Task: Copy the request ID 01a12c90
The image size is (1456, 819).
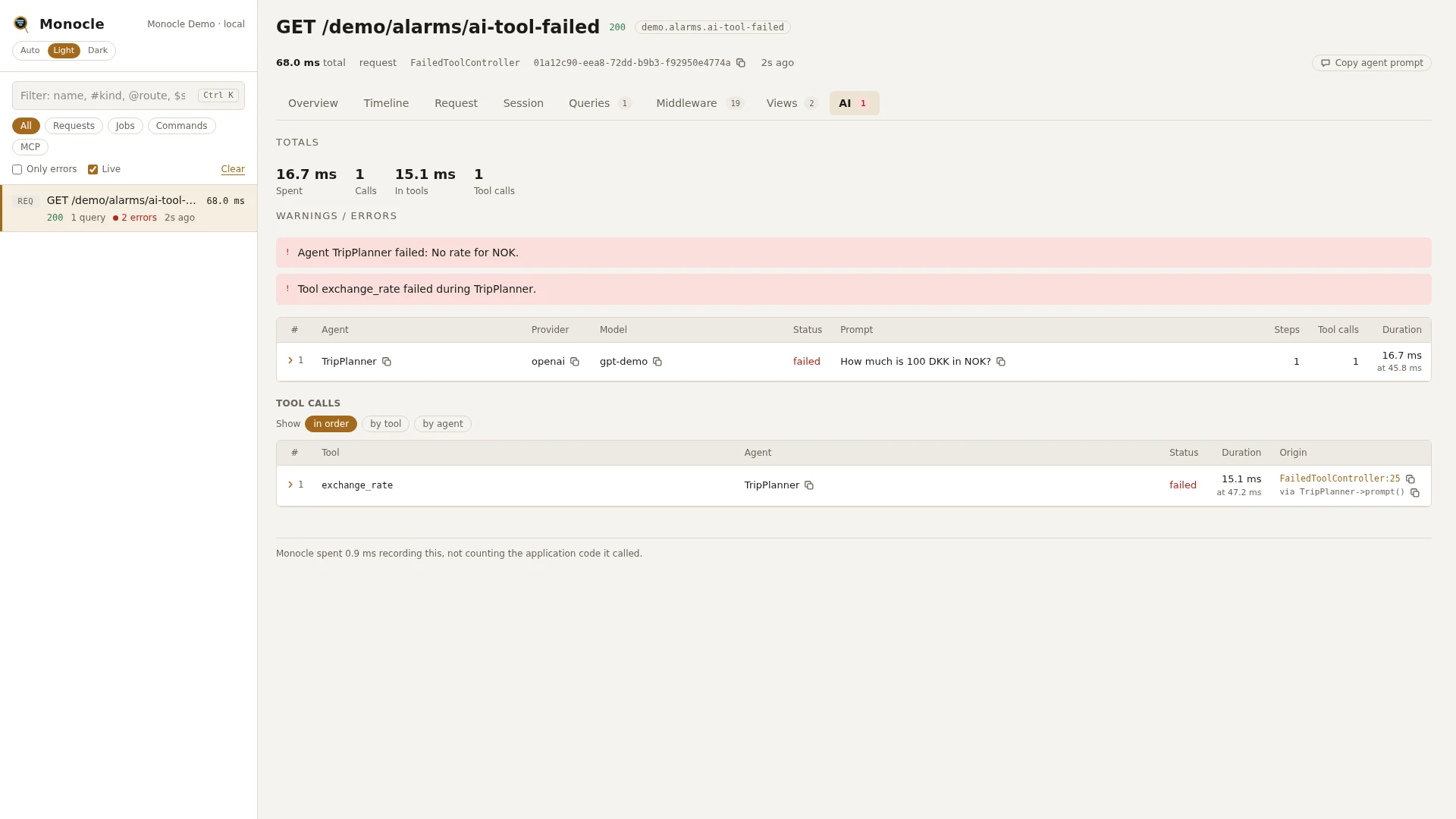Action: pyautogui.click(x=741, y=63)
